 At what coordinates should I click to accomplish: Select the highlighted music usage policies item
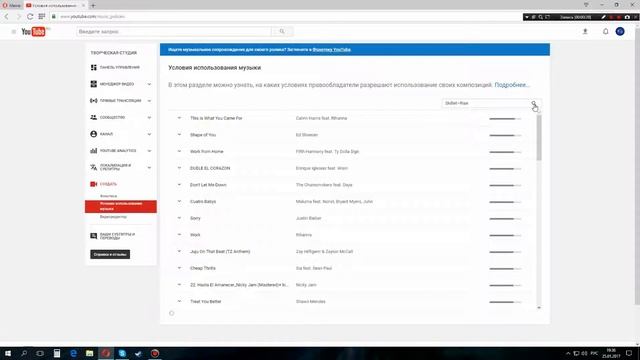click(x=121, y=206)
